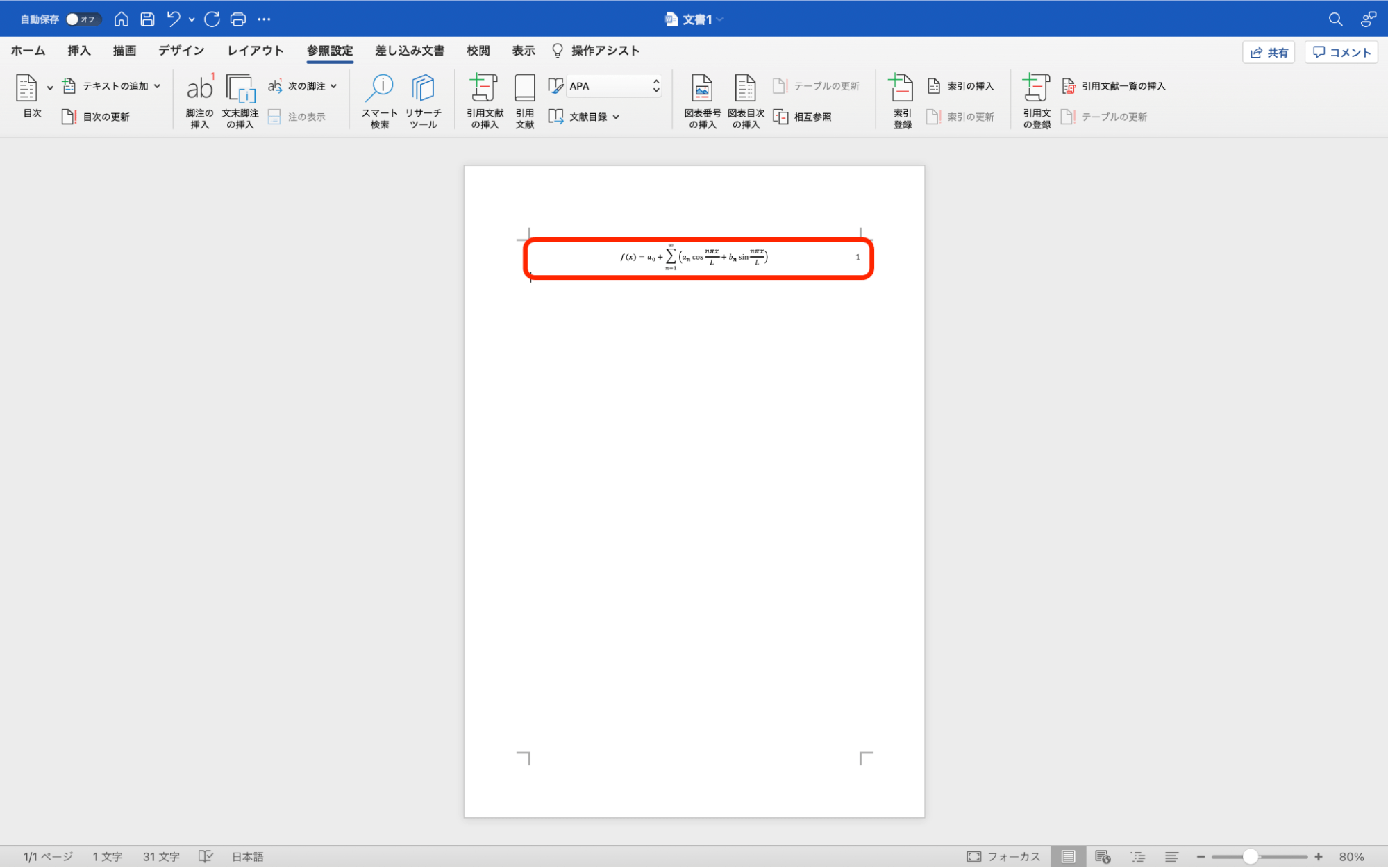Click 図表番号の挿入 caption icon
Viewport: 1388px width, 868px height.
(702, 101)
